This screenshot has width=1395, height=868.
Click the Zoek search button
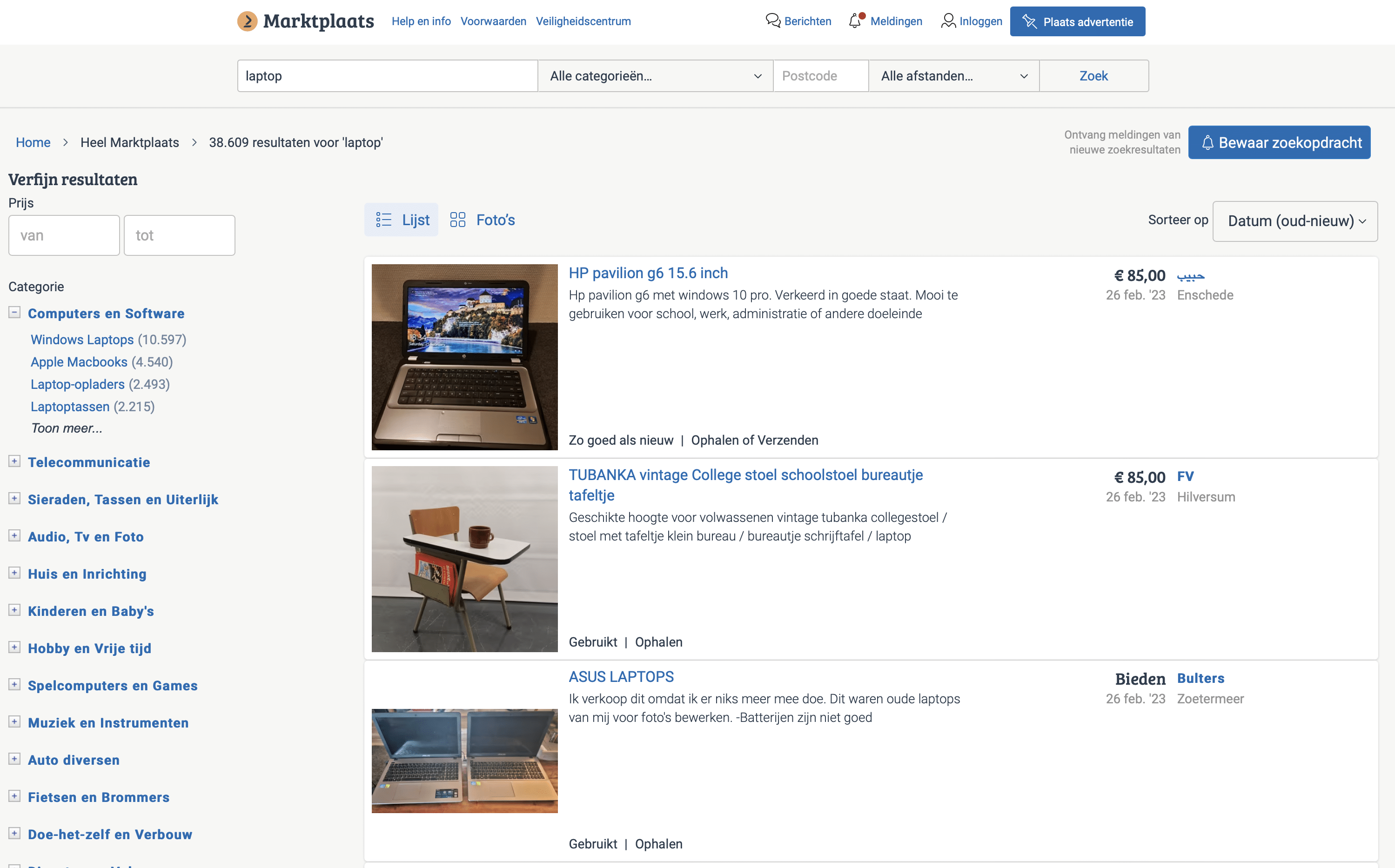[x=1093, y=76]
